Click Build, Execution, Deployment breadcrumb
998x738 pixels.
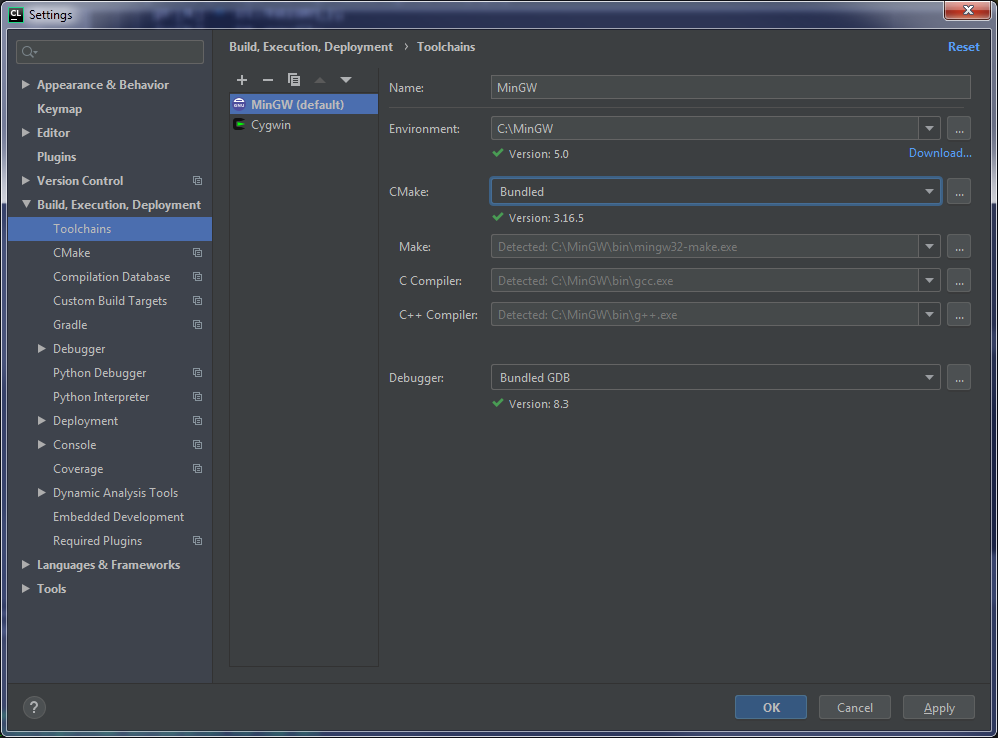(311, 46)
